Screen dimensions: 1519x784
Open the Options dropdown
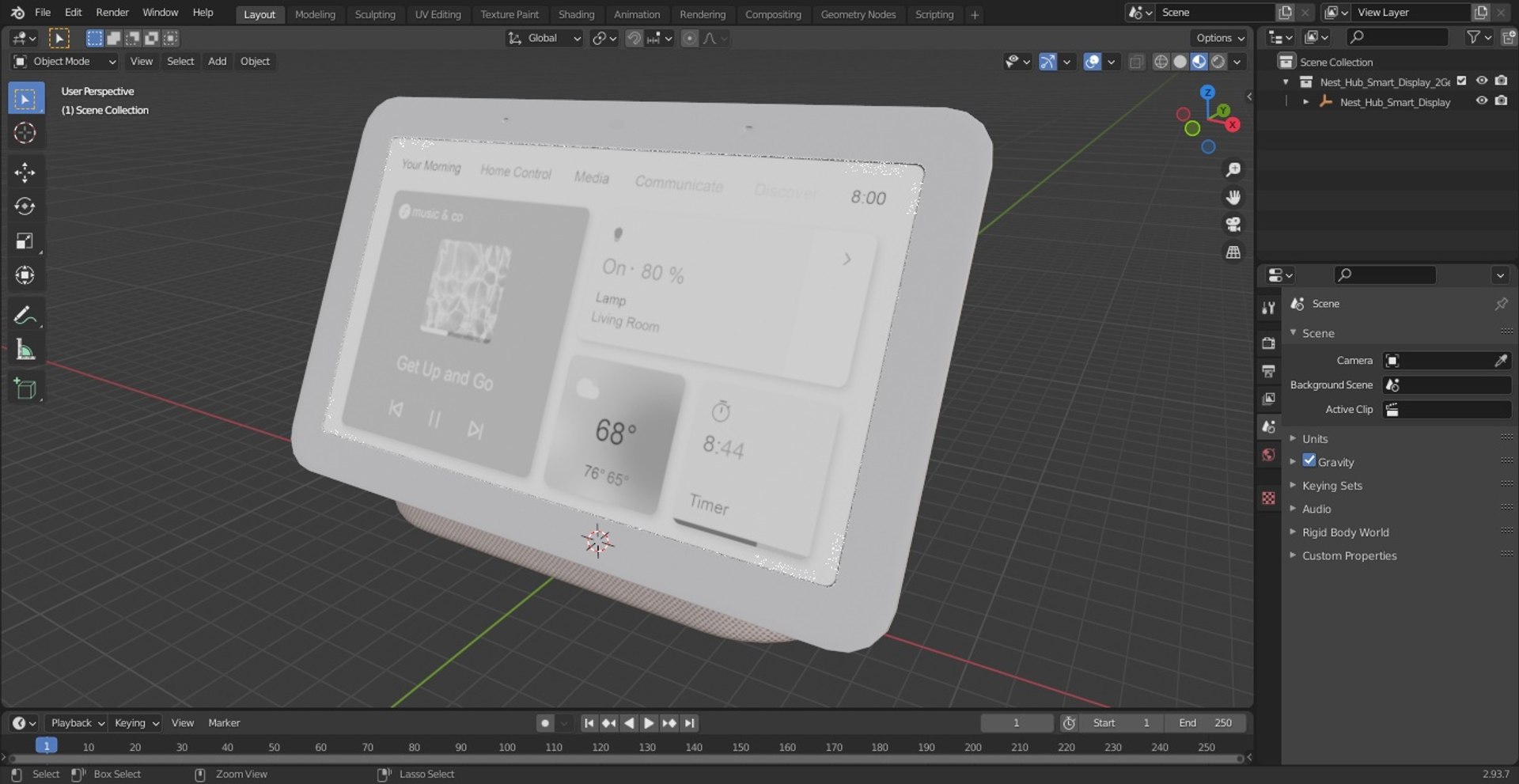point(1219,38)
